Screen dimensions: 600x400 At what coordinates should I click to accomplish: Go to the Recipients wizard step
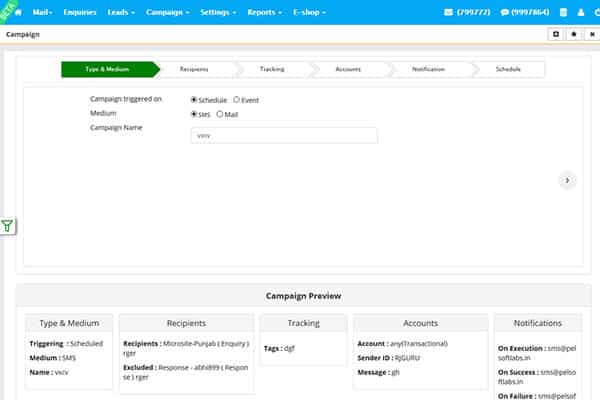coord(196,69)
